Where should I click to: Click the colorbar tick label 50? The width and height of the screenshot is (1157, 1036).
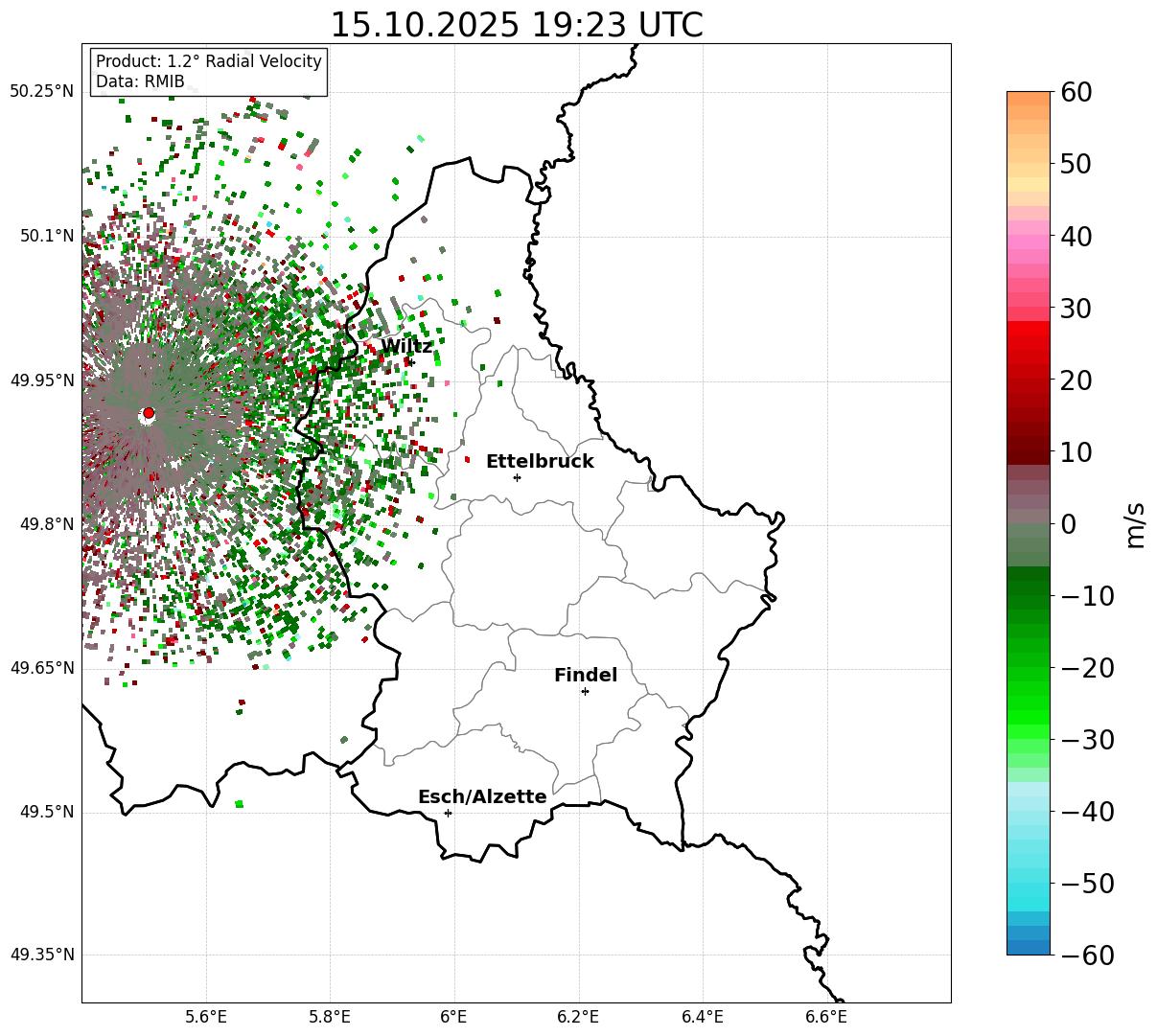pos(1076,164)
